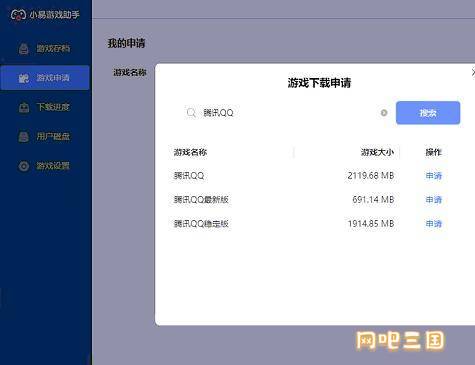Click the 游戏下载申请 dialog title
475x365 pixels.
[x=319, y=83]
